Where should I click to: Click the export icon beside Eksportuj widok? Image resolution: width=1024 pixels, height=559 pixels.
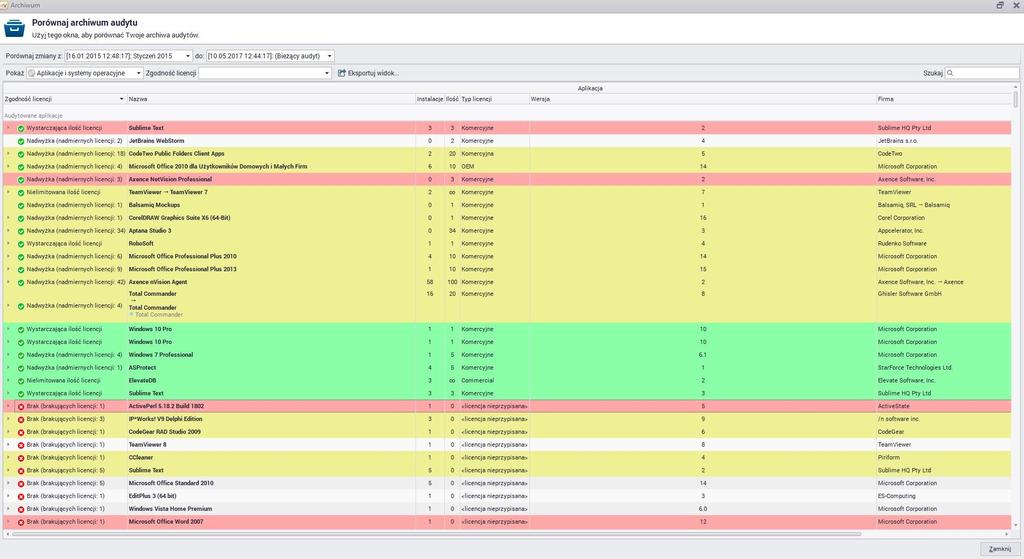tap(342, 73)
